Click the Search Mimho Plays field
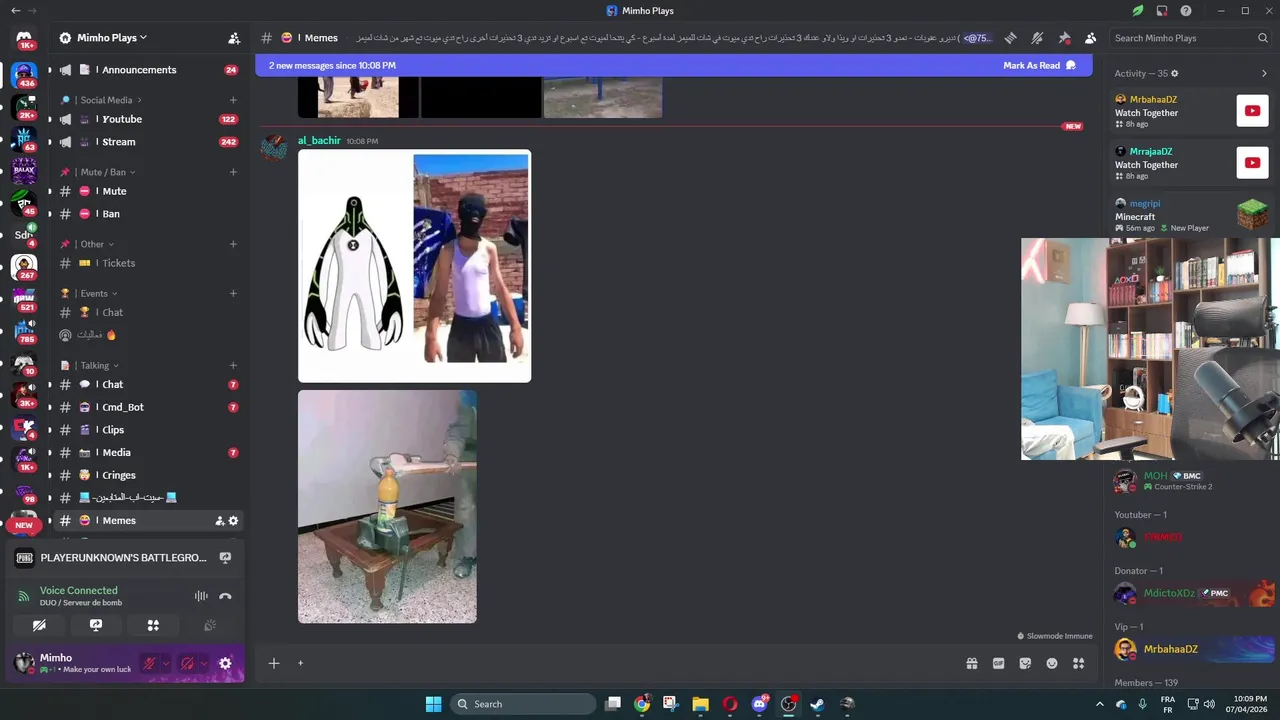 pyautogui.click(x=1190, y=38)
